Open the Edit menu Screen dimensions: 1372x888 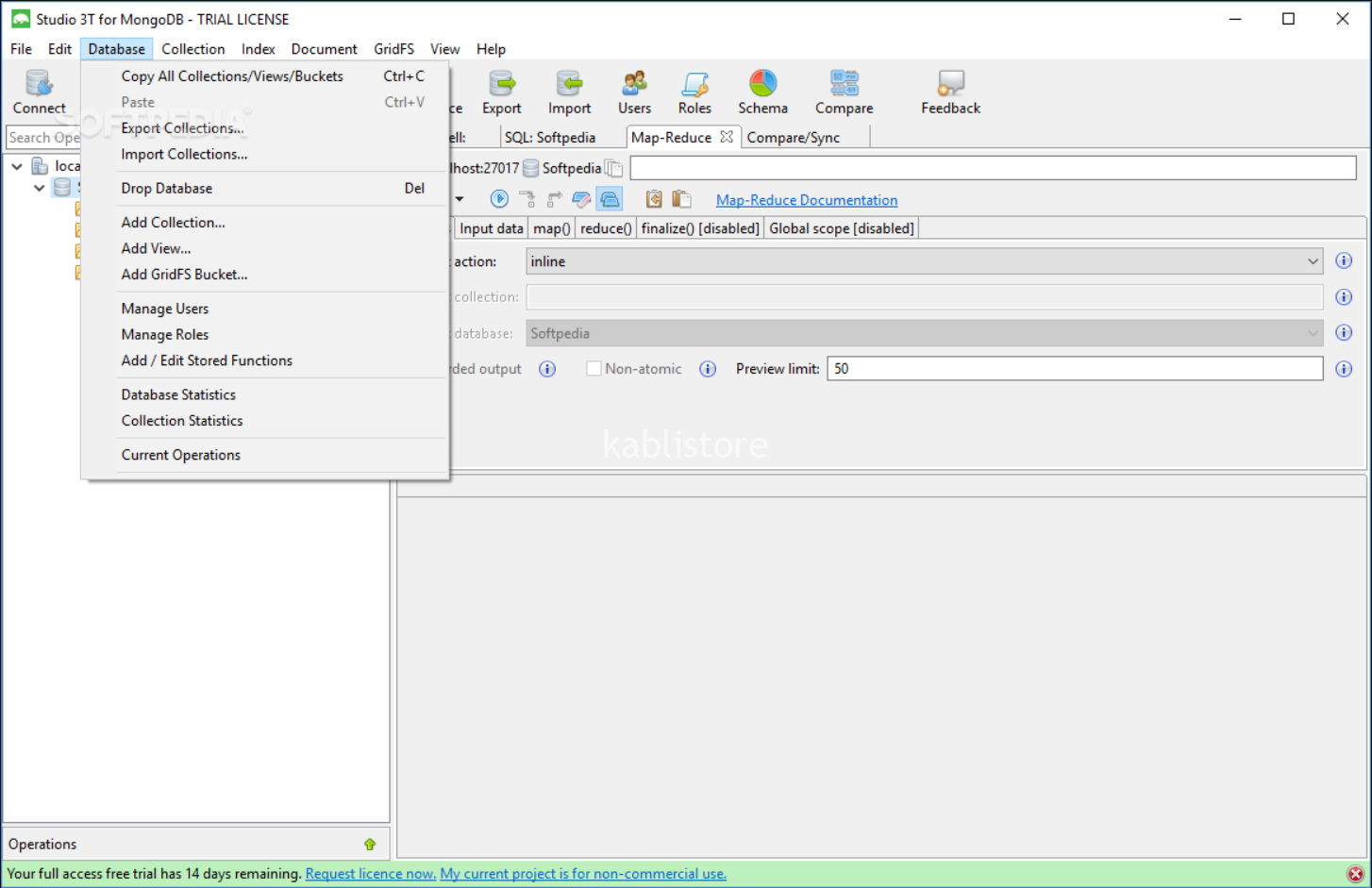coord(59,49)
